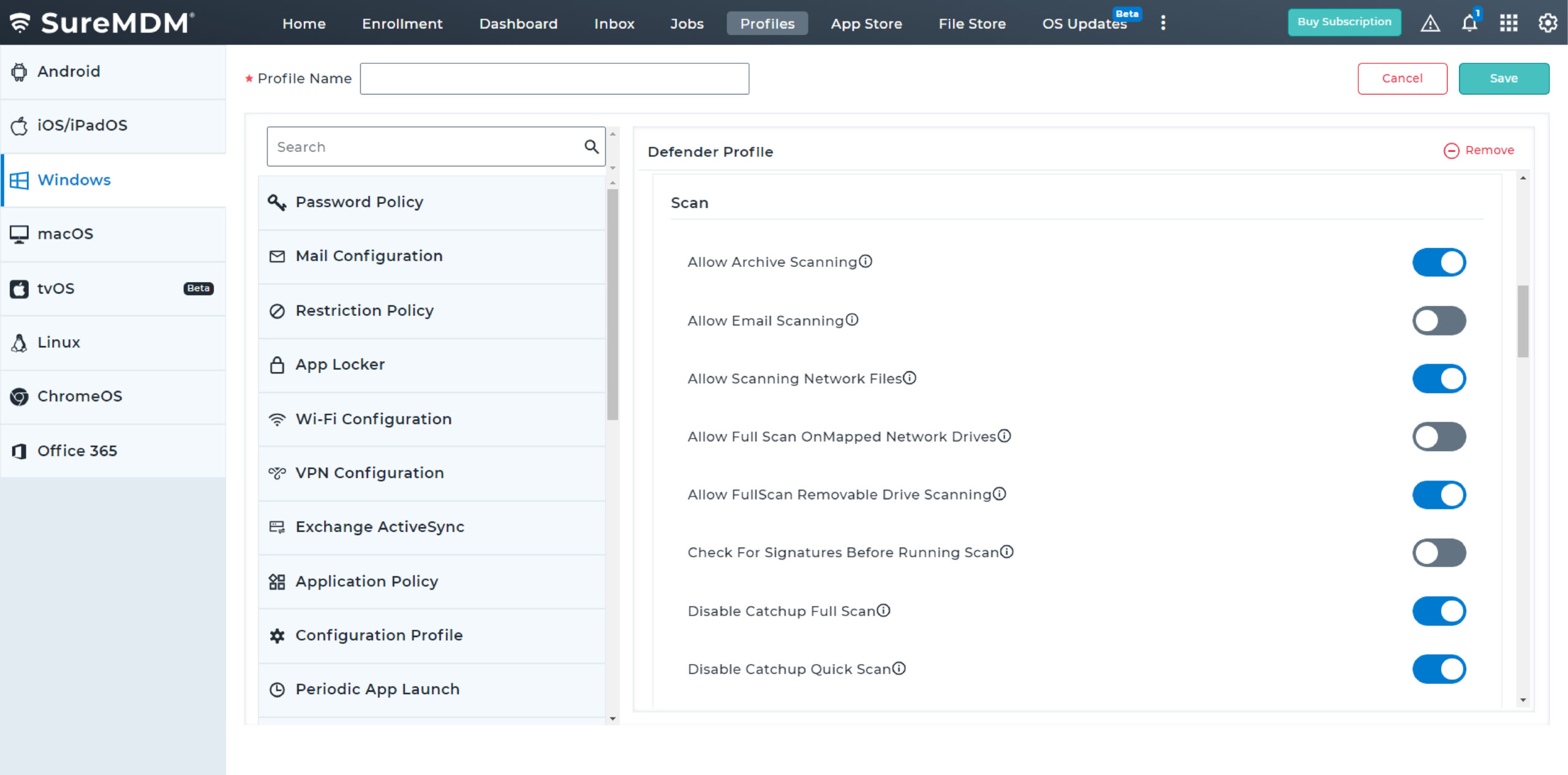Select "Mail Configuration" policy text
Screen dimensions: 1568x775
pos(369,256)
